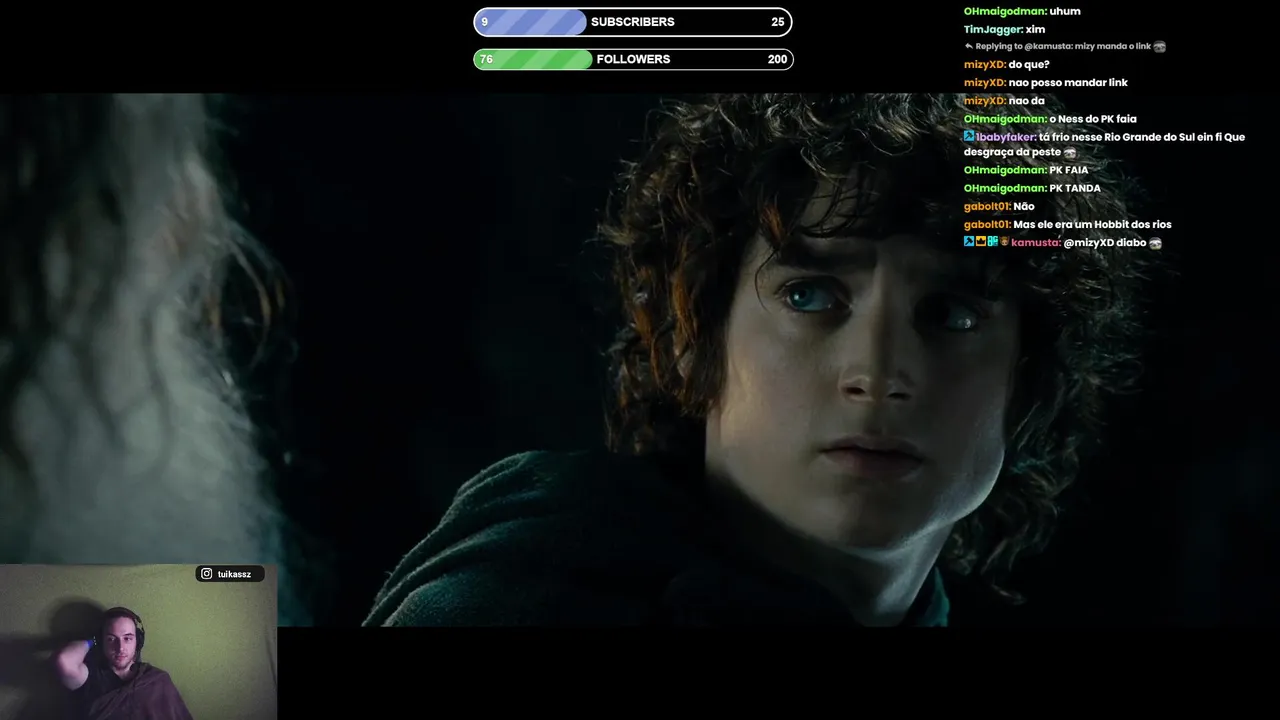Viewport: 1280px width, 720px height.
Task: Click the SUBSCRIBERS label
Action: [633, 22]
